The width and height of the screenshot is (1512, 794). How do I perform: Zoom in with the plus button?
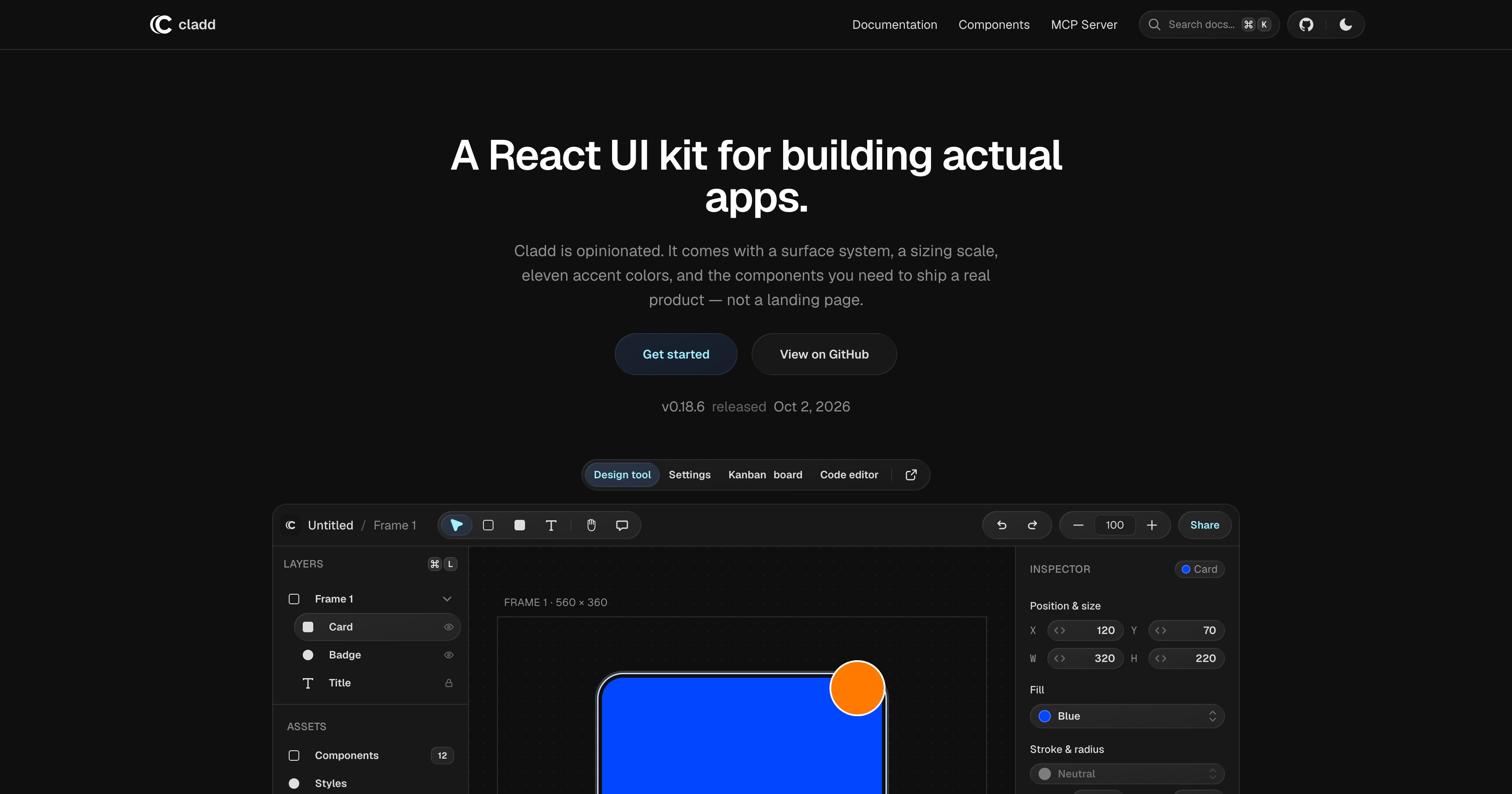(x=1151, y=525)
